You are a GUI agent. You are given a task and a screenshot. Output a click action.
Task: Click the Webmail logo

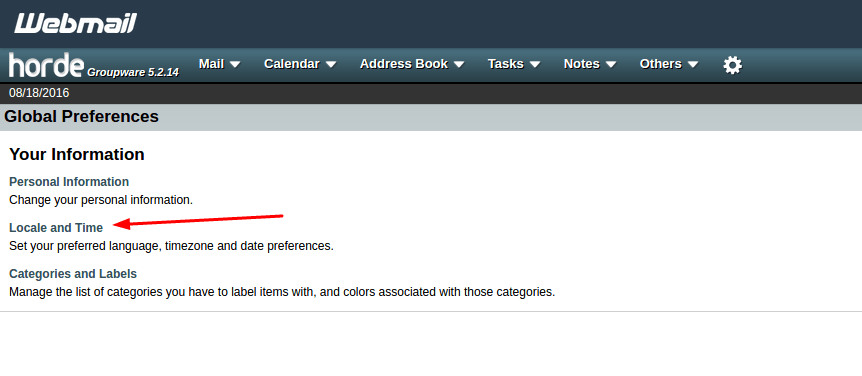tap(75, 23)
